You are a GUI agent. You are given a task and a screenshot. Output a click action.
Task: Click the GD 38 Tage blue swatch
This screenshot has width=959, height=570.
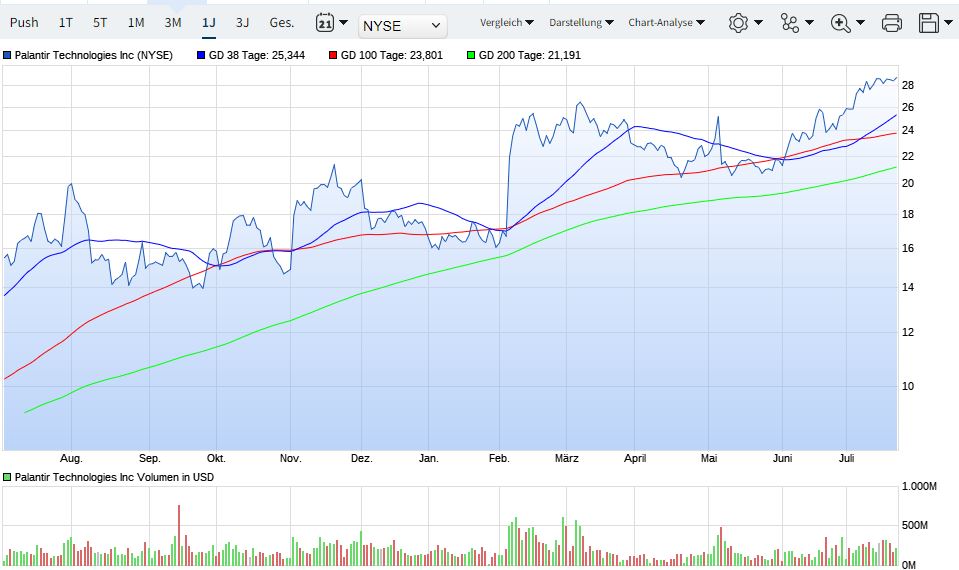pos(201,55)
